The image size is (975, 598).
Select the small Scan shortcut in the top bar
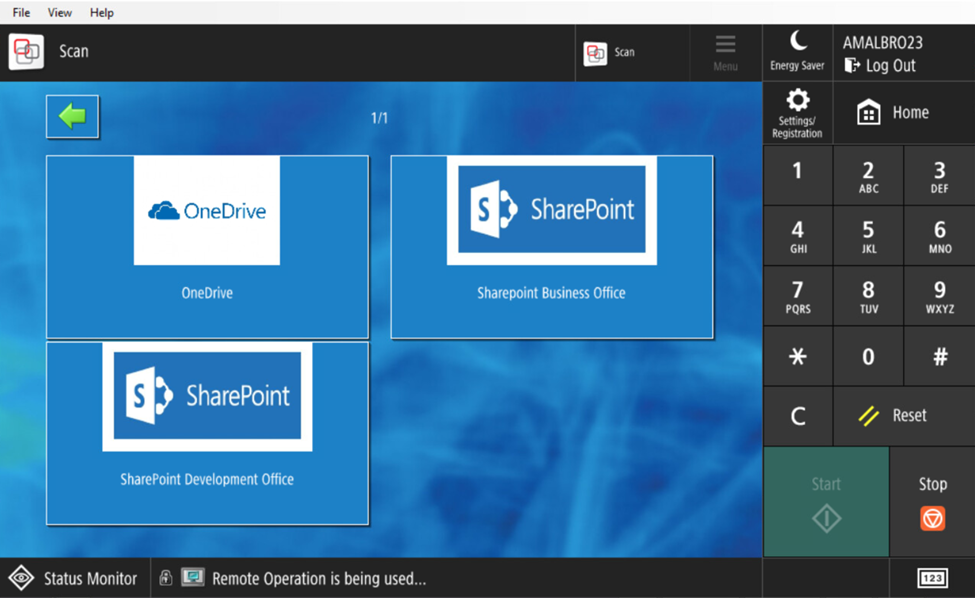(632, 53)
